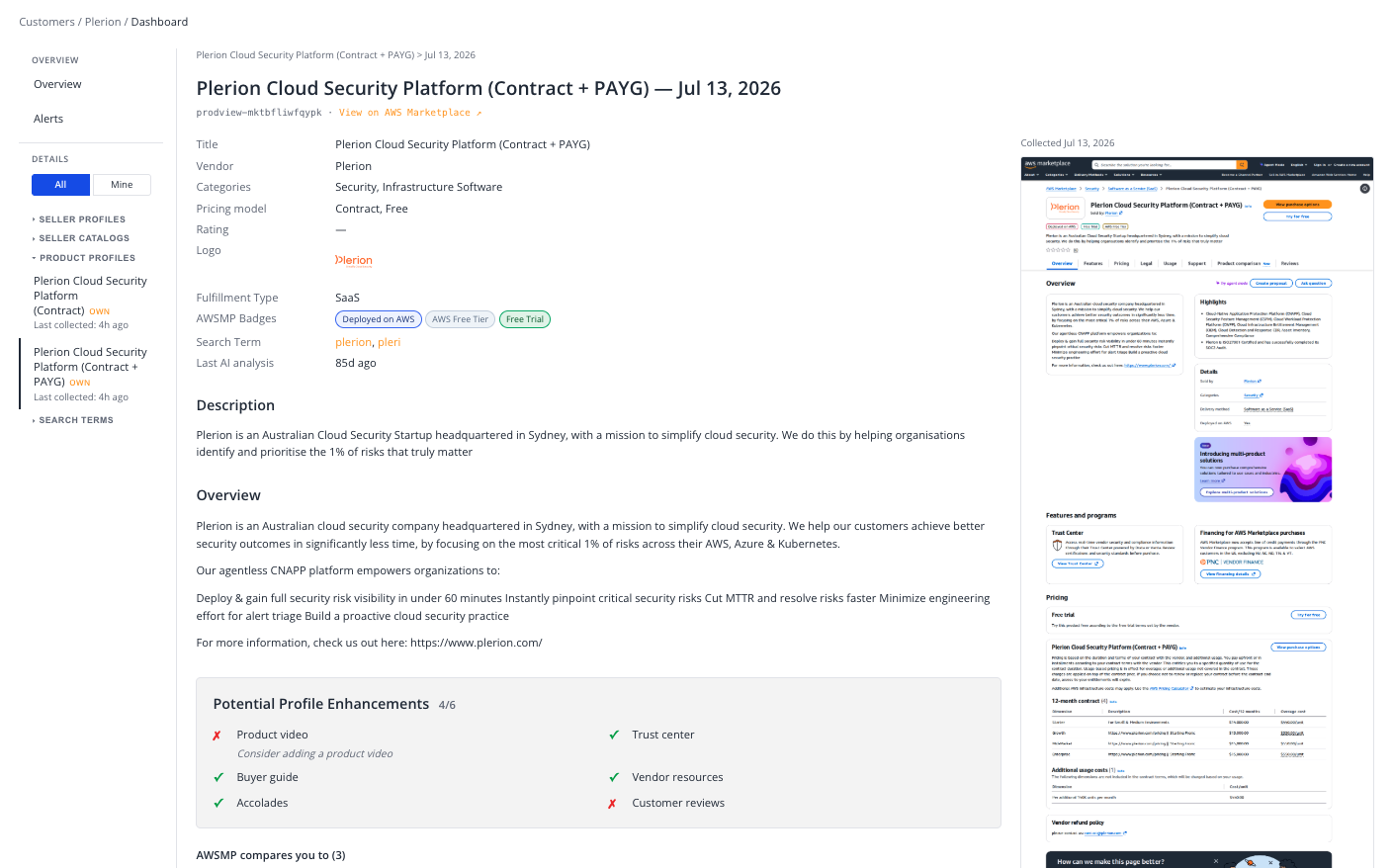Go to Plerion breadcrumb
1393x868 pixels.
(103, 22)
